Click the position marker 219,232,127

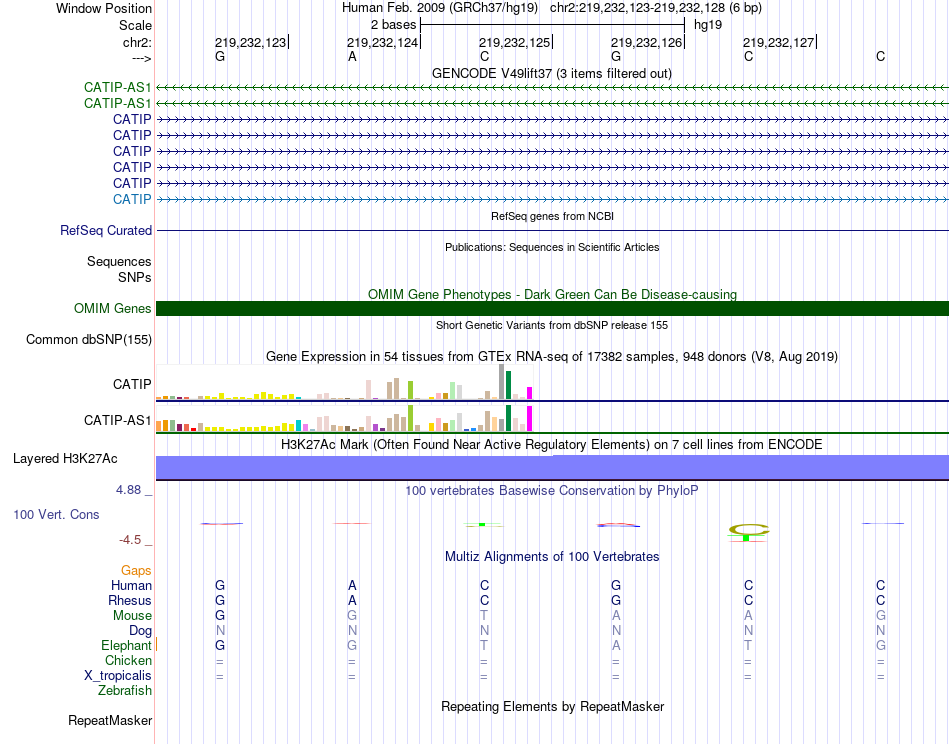pyautogui.click(x=779, y=42)
